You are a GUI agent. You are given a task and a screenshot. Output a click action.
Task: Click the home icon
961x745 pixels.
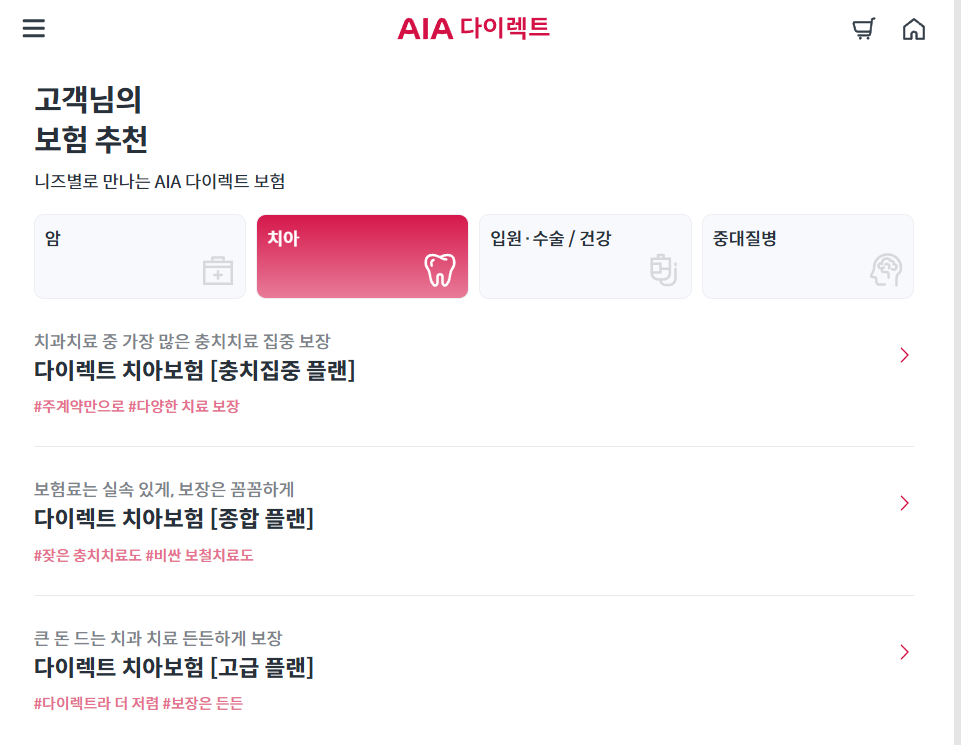914,28
